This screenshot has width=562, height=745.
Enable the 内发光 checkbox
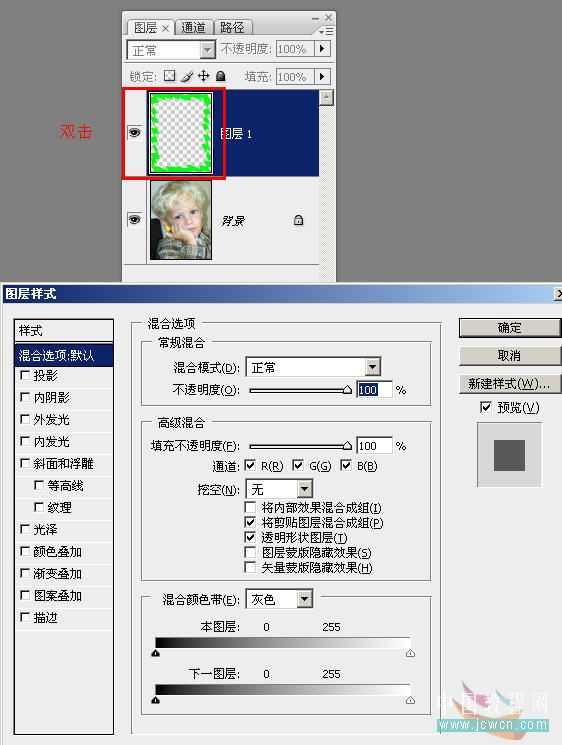[x=25, y=441]
